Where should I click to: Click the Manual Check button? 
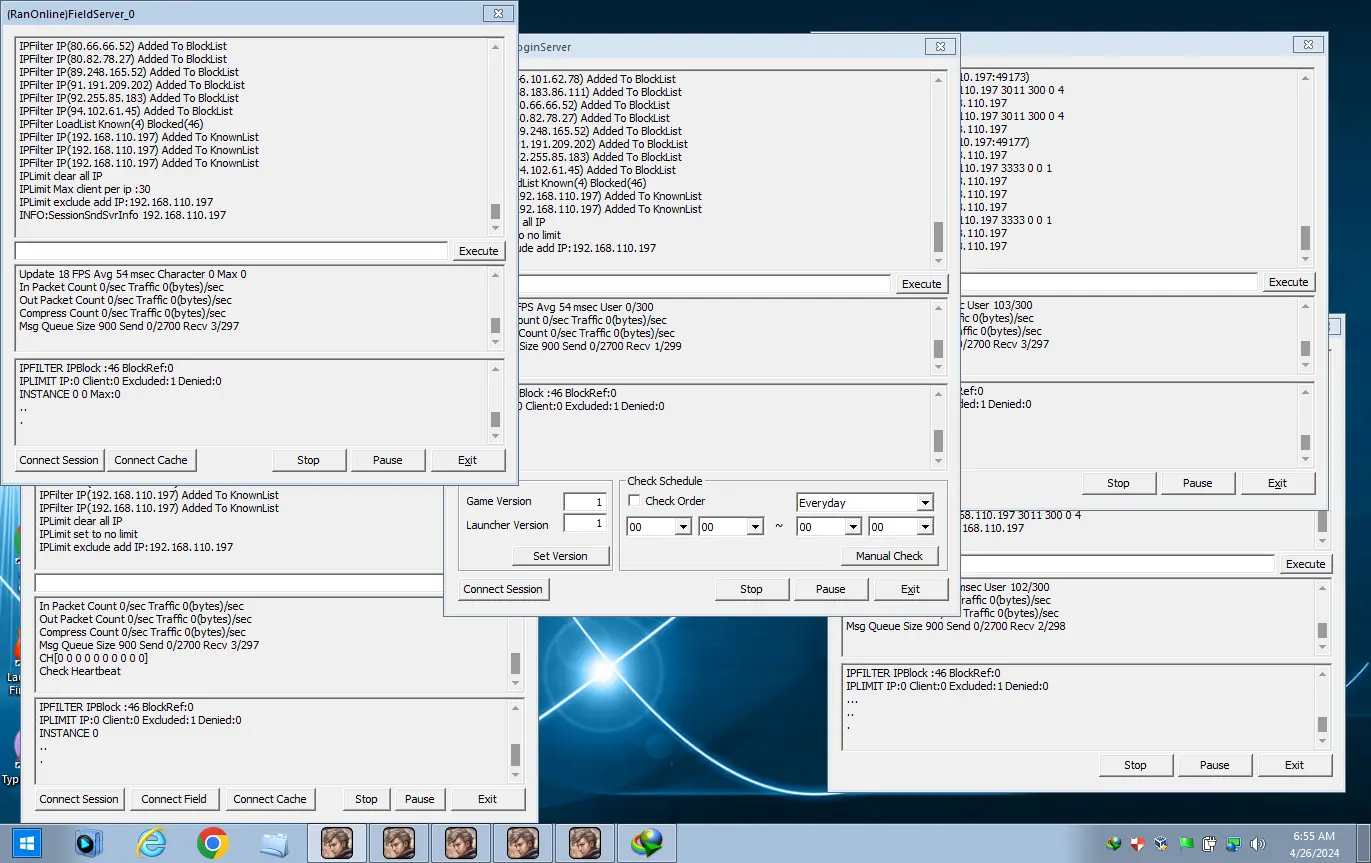(889, 556)
